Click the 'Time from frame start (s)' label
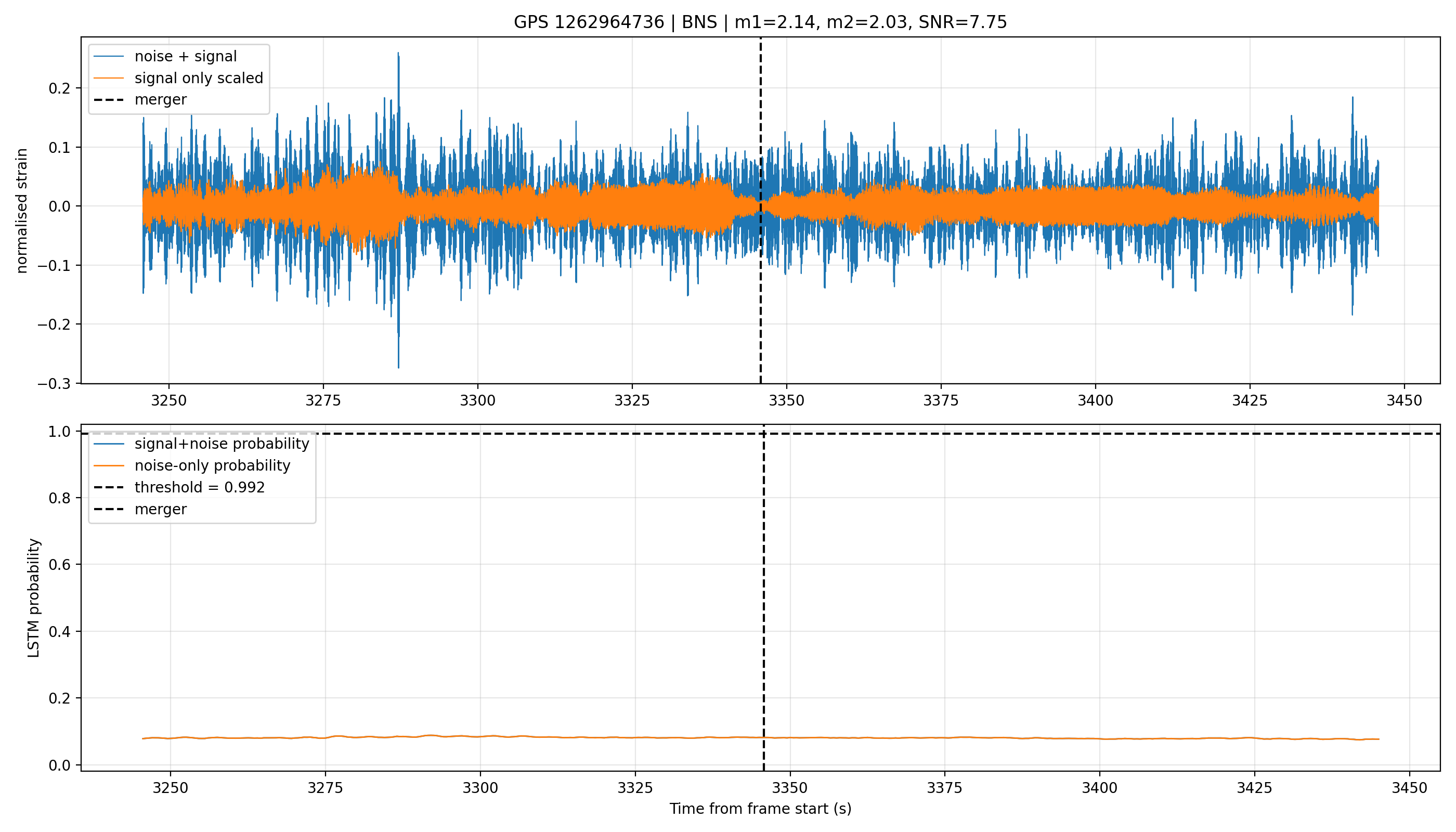 [761, 809]
